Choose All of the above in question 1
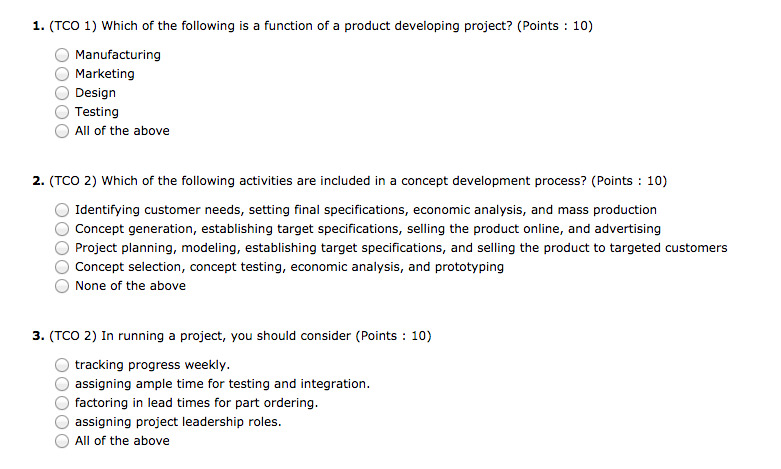Screen dimensions: 781x469 coord(62,131)
